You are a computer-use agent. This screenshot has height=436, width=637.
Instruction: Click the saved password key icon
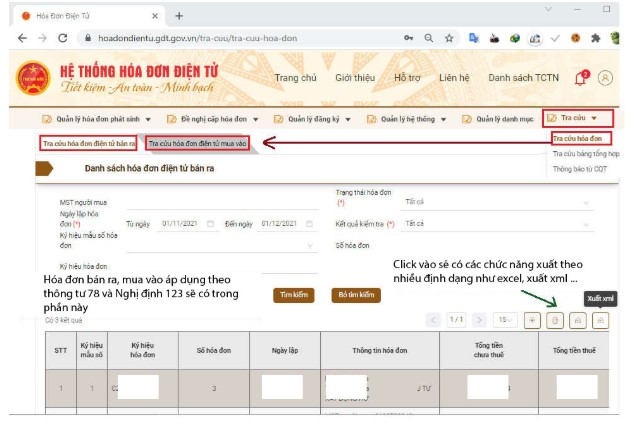tap(408, 38)
